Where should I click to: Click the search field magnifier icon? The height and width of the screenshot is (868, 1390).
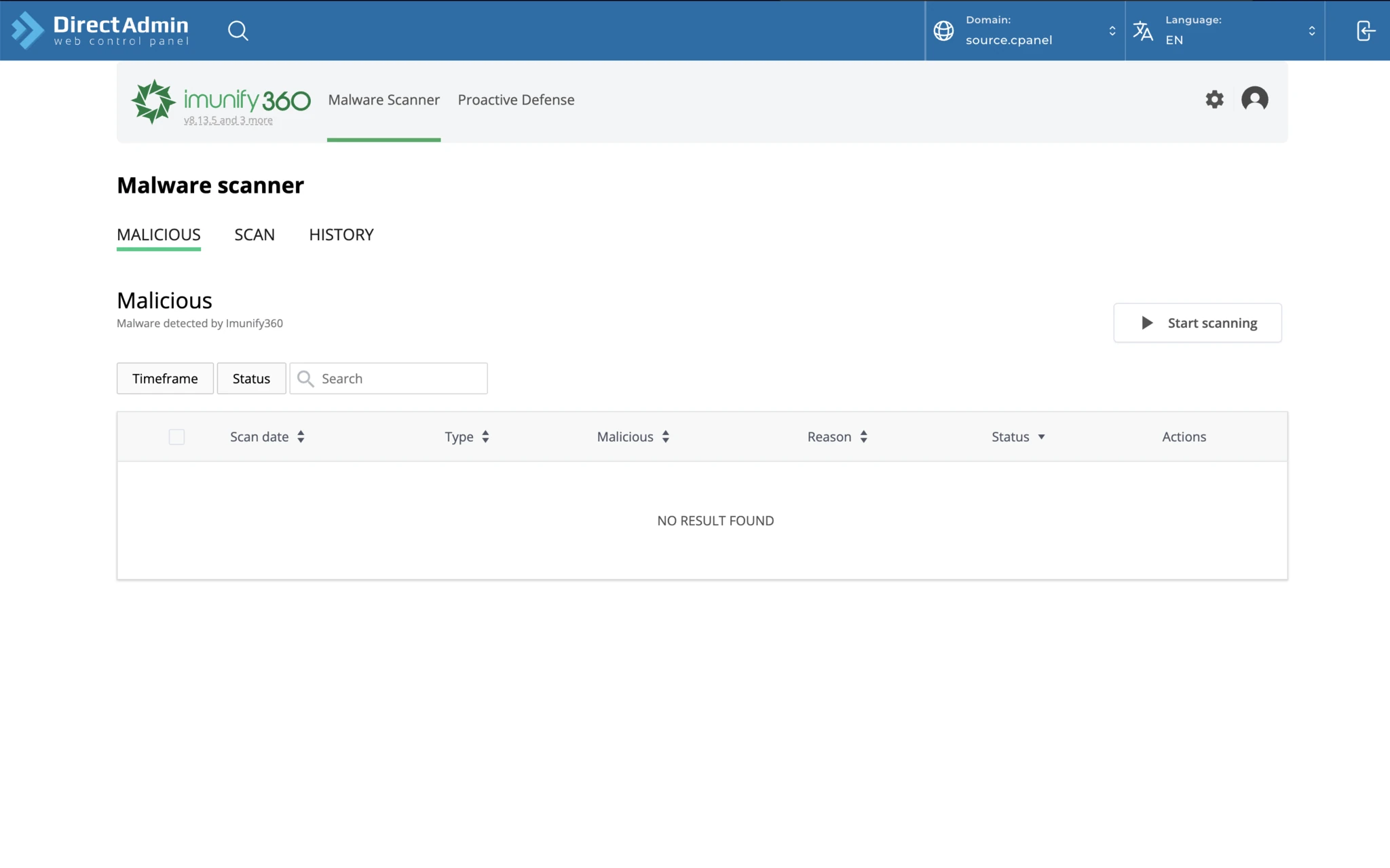pos(305,379)
